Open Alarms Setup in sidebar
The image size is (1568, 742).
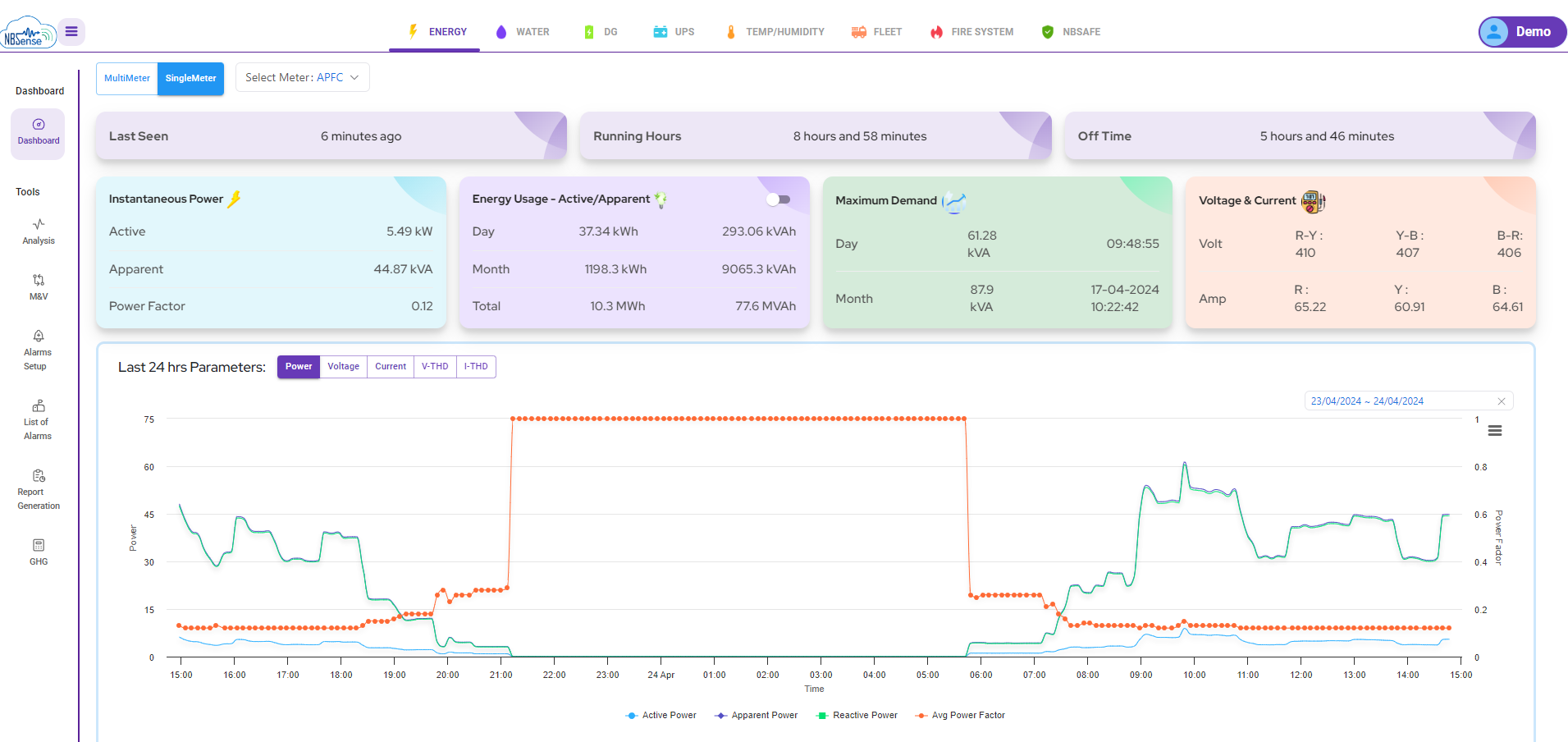(x=38, y=350)
